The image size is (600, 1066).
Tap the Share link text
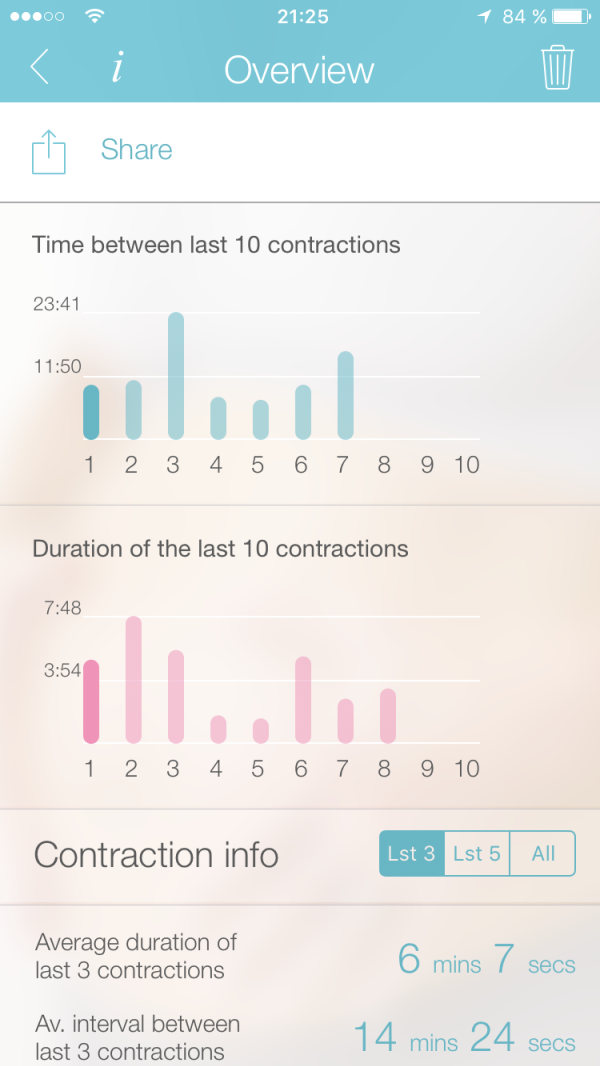tap(136, 150)
